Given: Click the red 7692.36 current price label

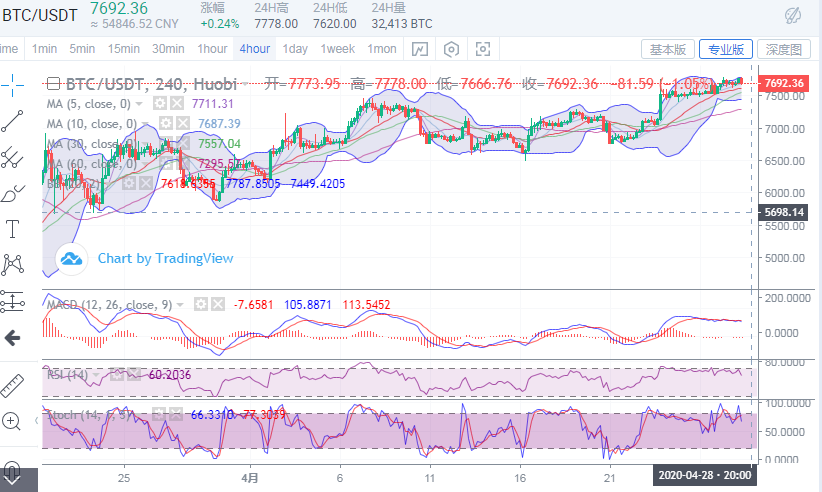Looking at the screenshot, I should [784, 83].
